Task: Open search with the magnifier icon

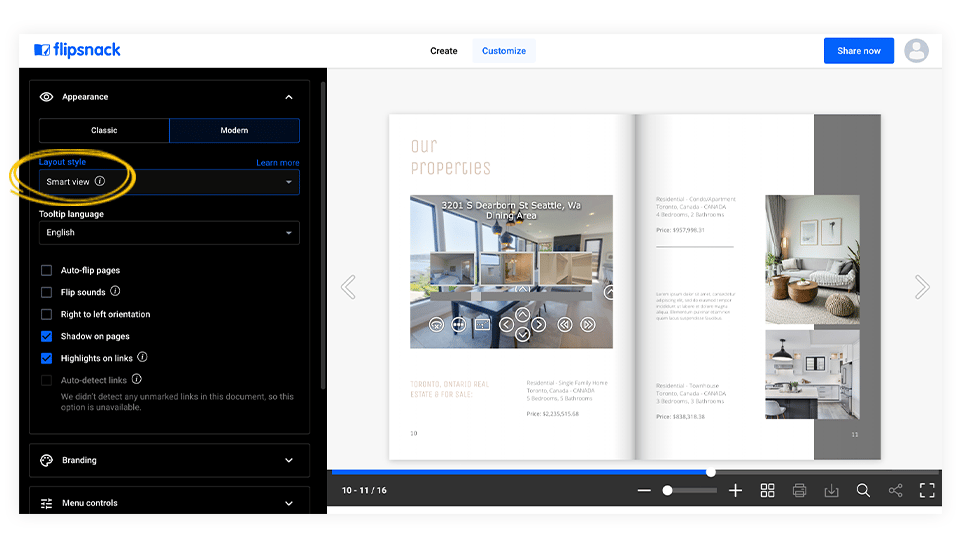Action: [863, 490]
